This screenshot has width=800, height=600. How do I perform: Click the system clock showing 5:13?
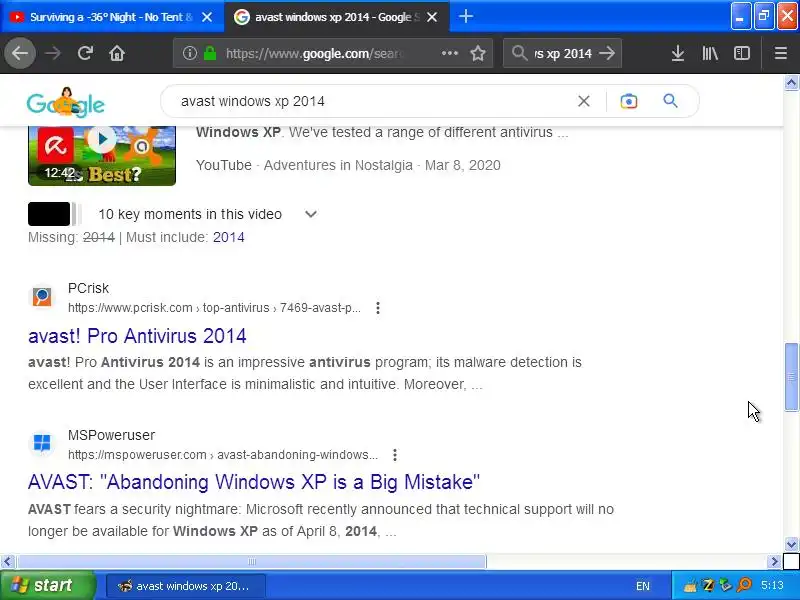[x=772, y=585]
